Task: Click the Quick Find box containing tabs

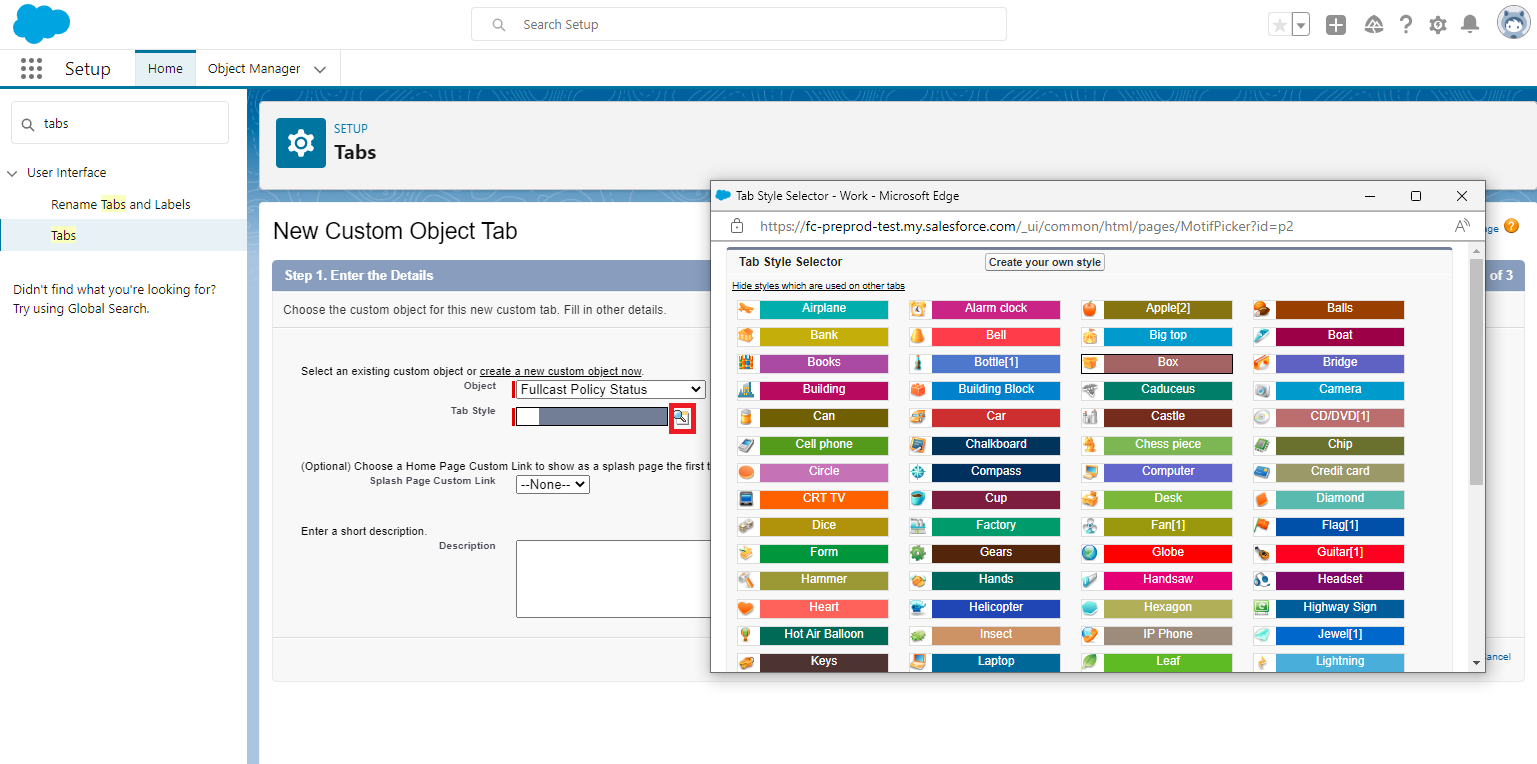Action: [x=120, y=123]
